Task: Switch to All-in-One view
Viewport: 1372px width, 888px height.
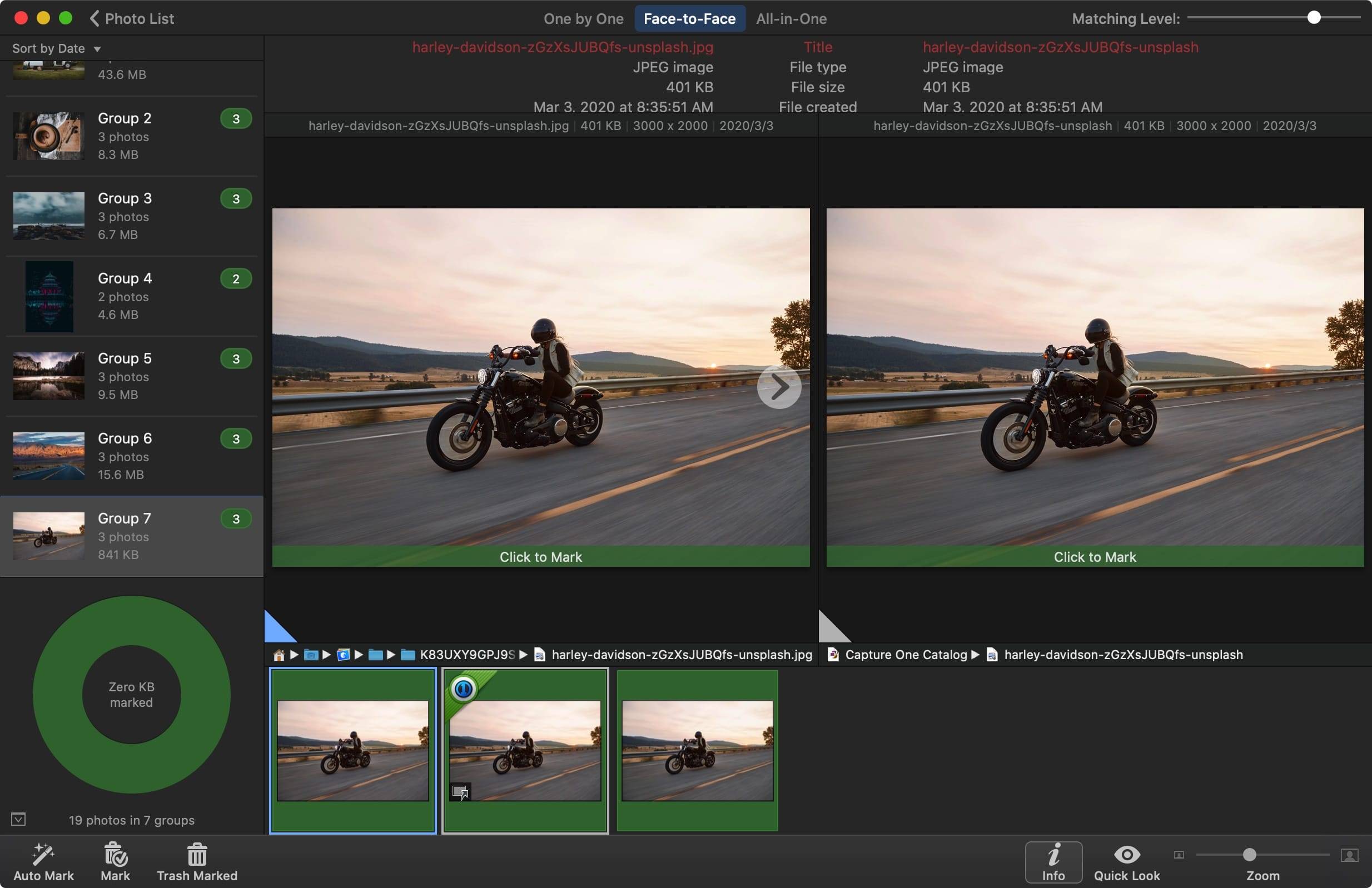Action: (791, 18)
